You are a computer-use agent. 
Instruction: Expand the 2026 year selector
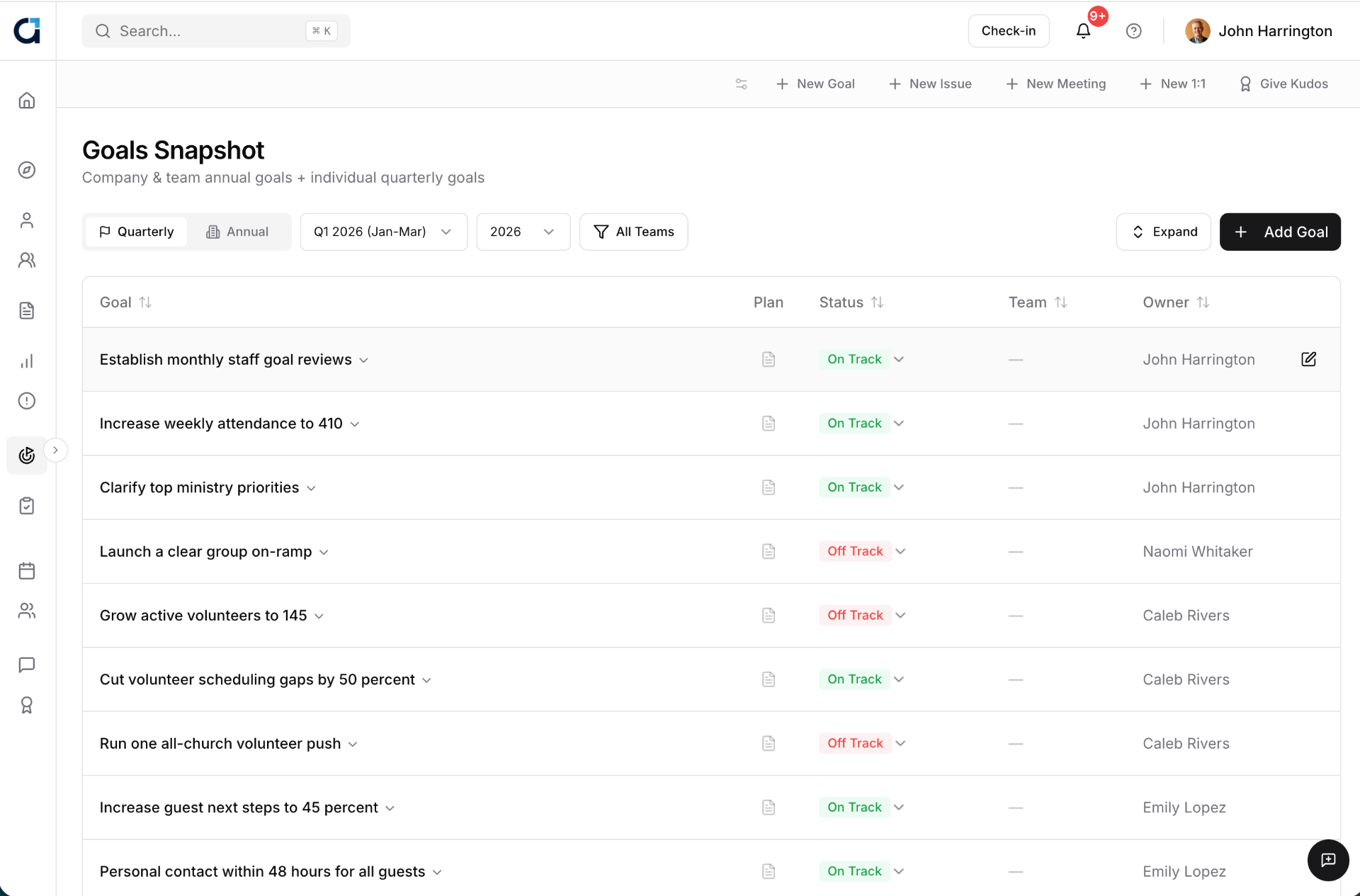click(x=523, y=232)
